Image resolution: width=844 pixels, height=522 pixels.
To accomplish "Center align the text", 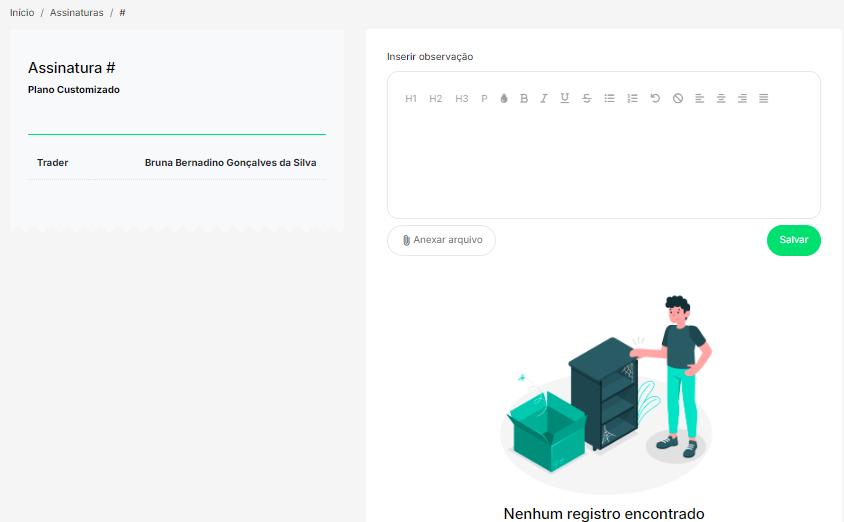I will (x=721, y=98).
